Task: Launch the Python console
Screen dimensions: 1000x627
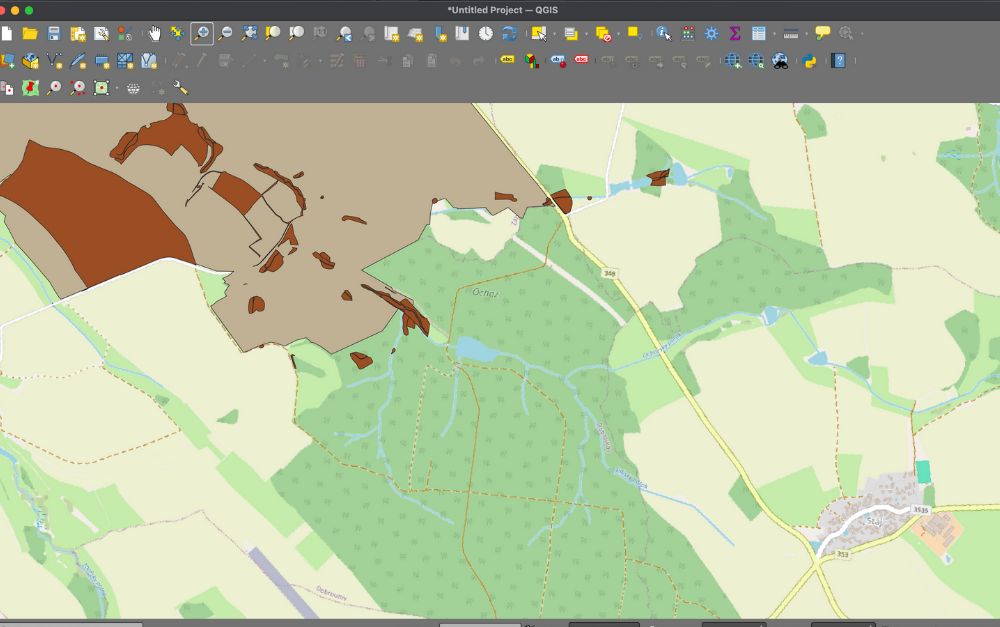Action: click(809, 61)
